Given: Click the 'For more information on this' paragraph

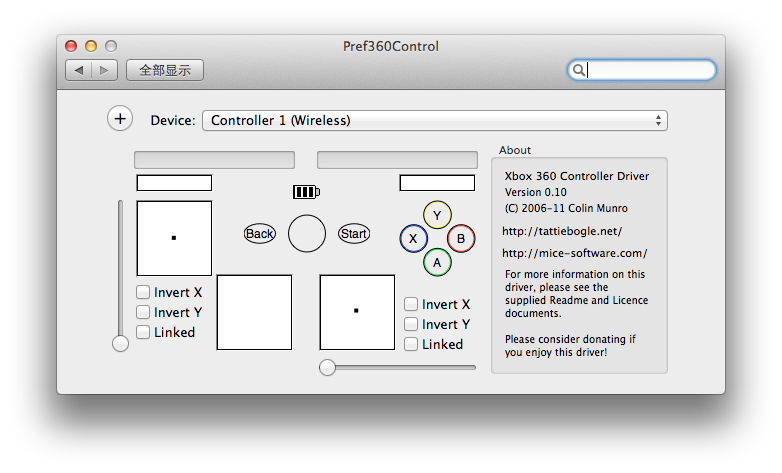Looking at the screenshot, I should [576, 293].
